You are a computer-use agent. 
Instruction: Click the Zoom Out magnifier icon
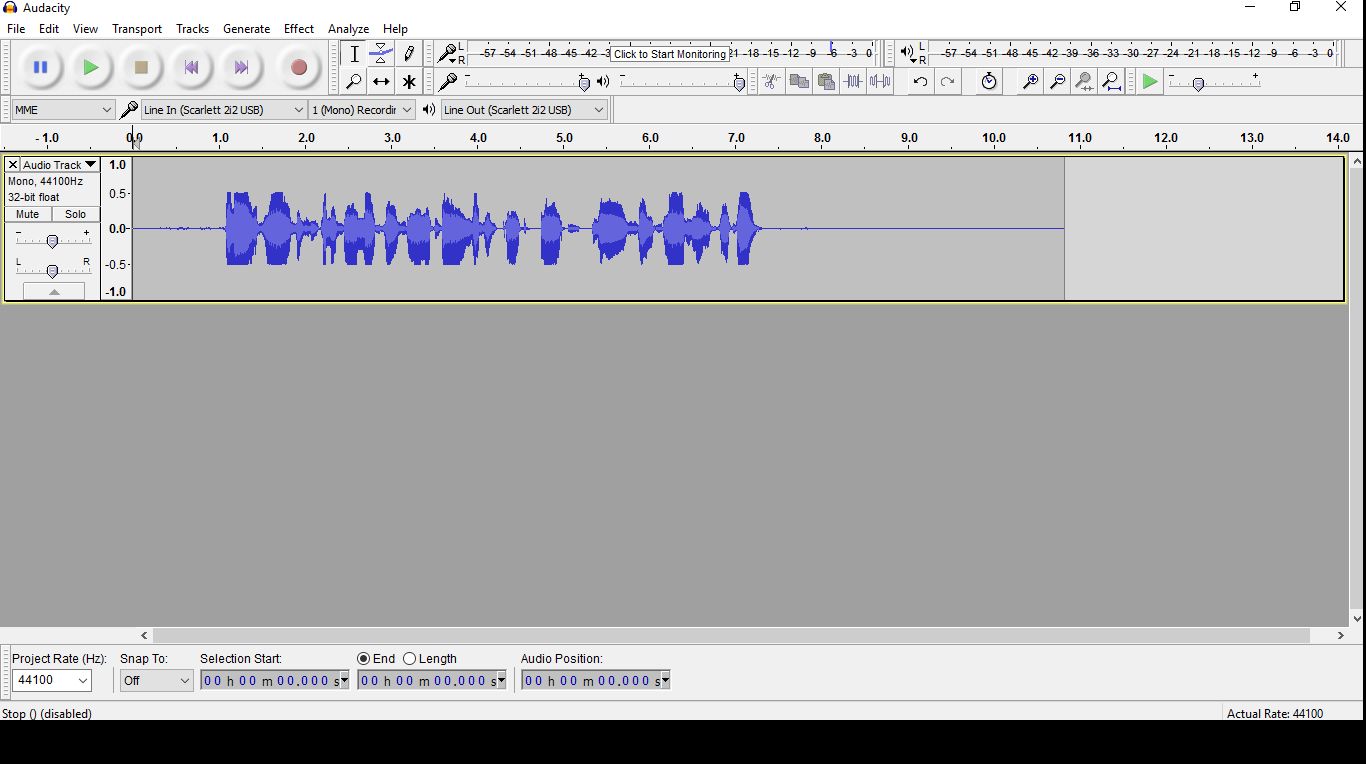point(1057,82)
